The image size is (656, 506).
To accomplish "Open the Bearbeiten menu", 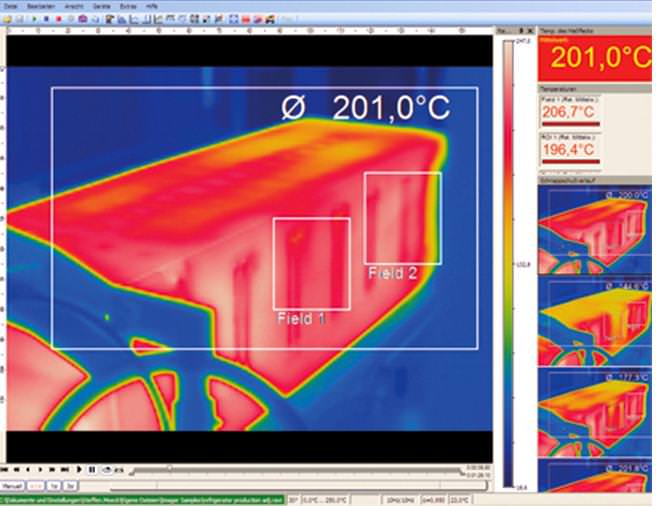I will click(41, 6).
